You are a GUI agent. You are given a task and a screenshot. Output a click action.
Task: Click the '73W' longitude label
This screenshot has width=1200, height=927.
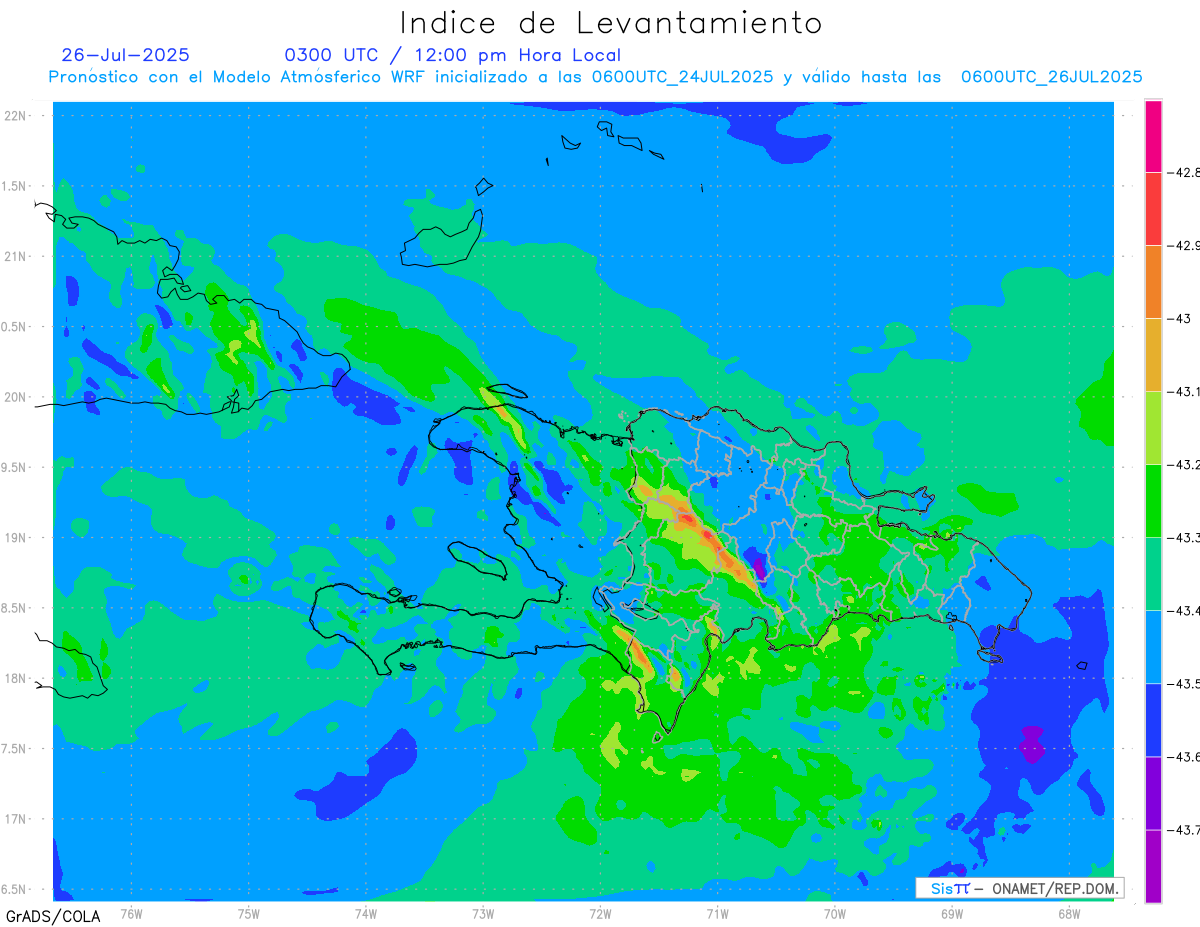point(483,914)
